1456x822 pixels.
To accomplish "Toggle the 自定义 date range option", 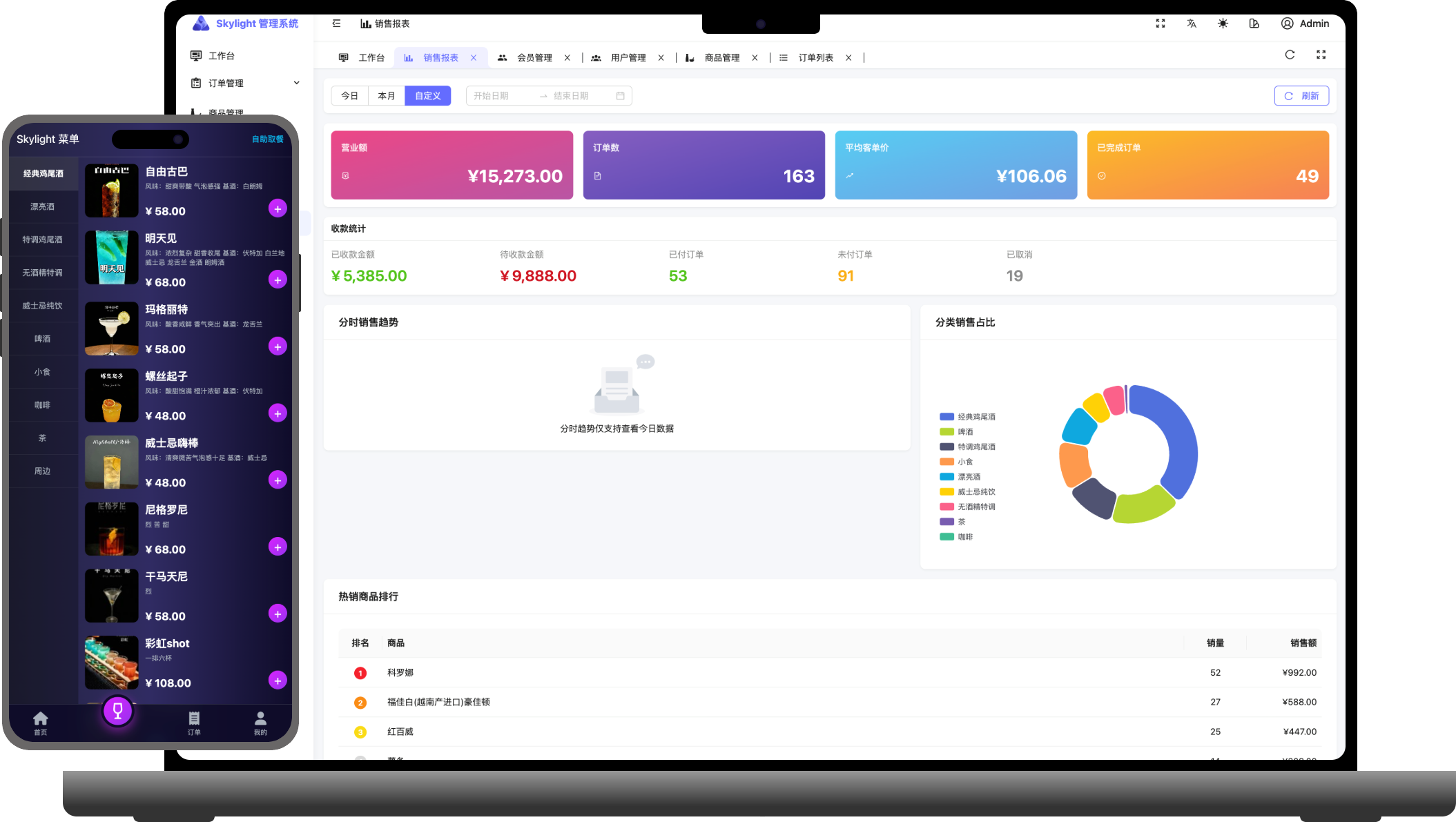I will 427,96.
